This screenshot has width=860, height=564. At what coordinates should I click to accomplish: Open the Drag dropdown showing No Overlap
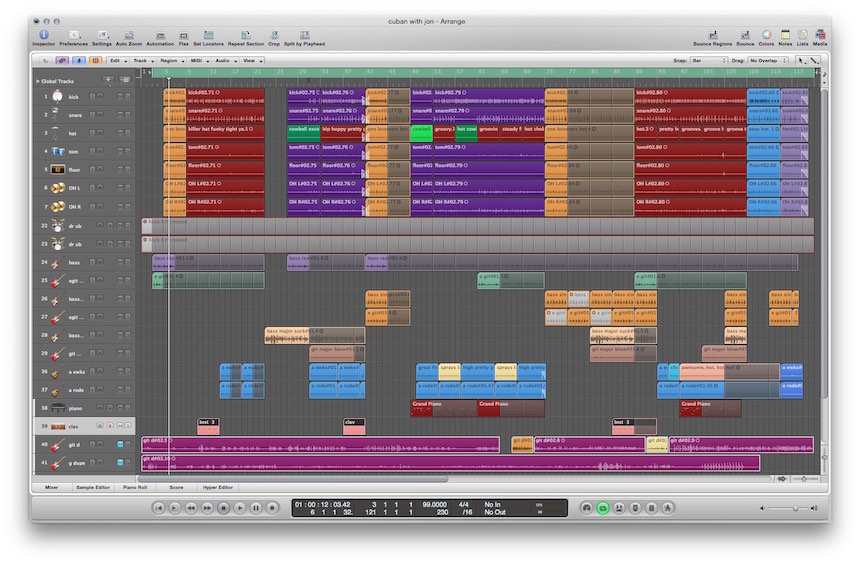pyautogui.click(x=768, y=61)
